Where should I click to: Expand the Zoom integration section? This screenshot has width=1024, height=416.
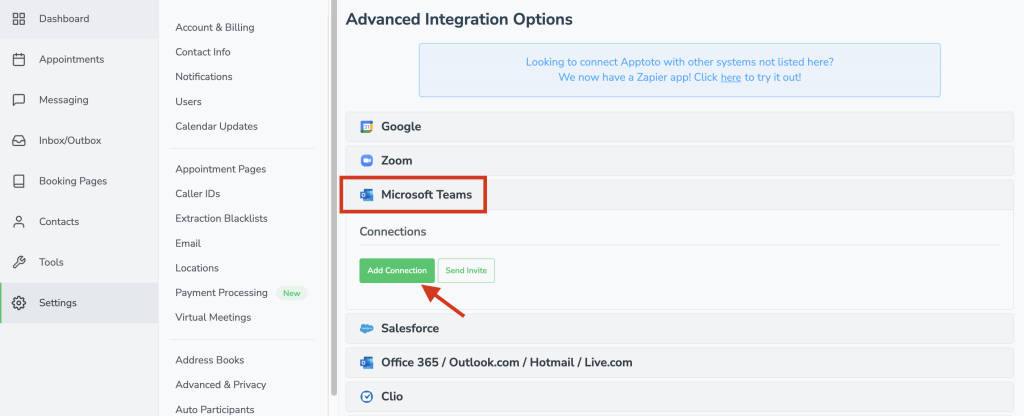pyautogui.click(x=679, y=161)
